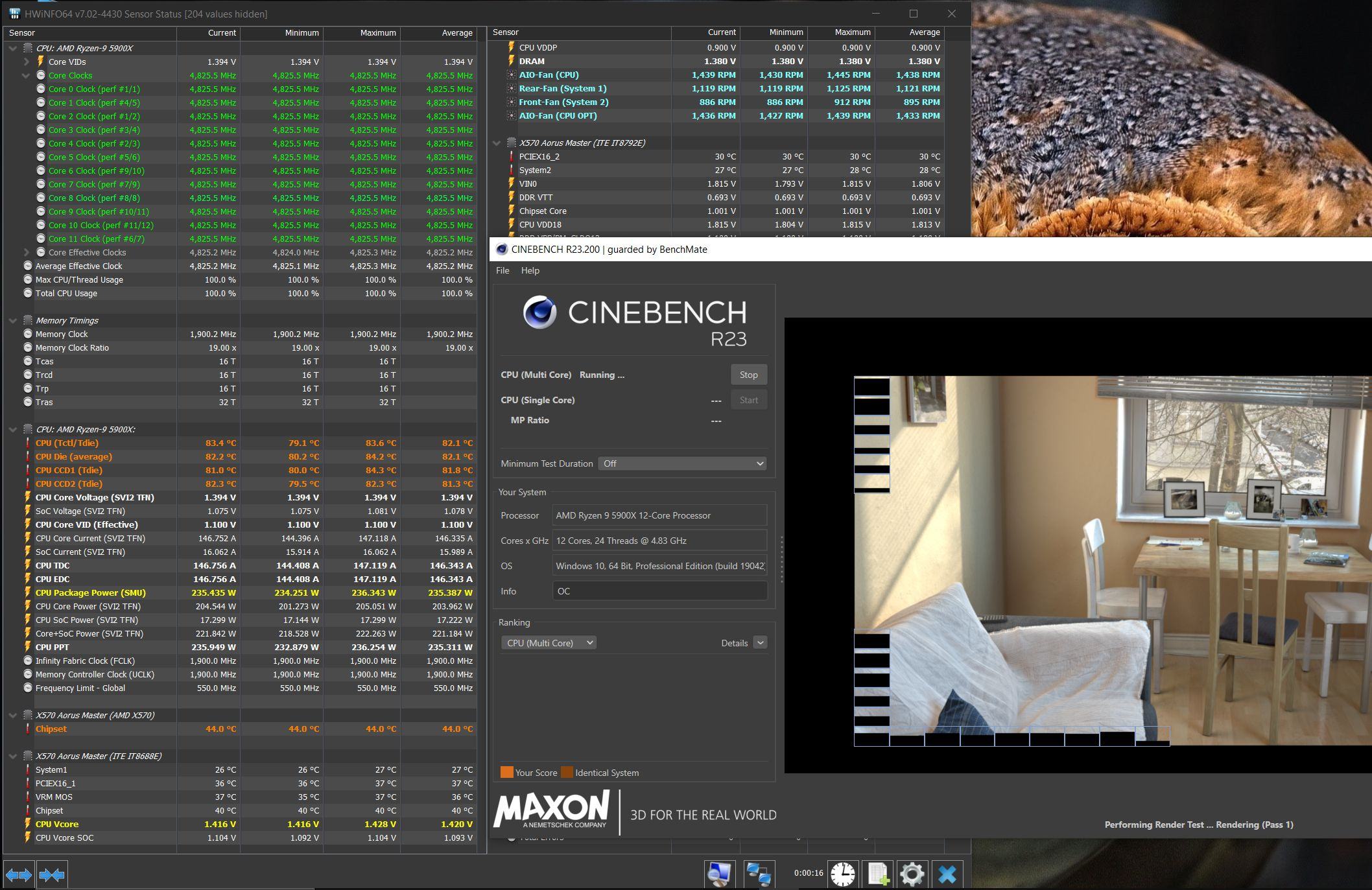Open Cinebench Help menu
The height and width of the screenshot is (890, 1372).
tap(530, 271)
